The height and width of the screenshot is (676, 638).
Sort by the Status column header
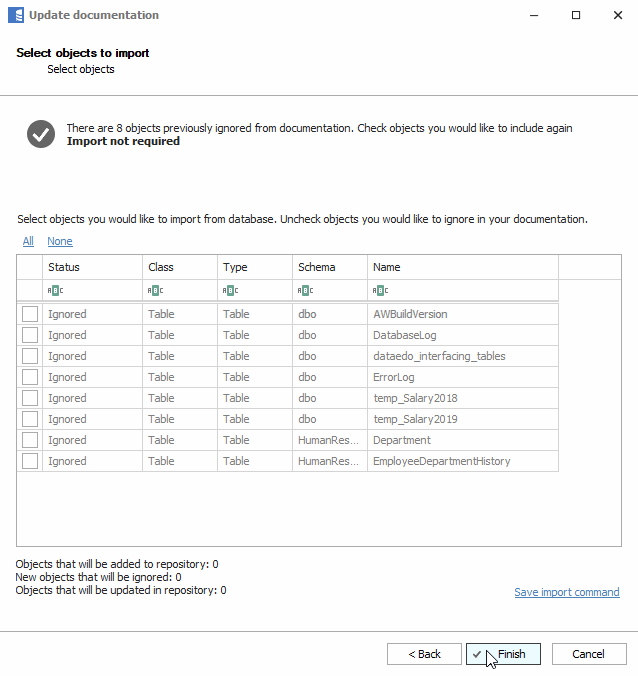pos(92,267)
